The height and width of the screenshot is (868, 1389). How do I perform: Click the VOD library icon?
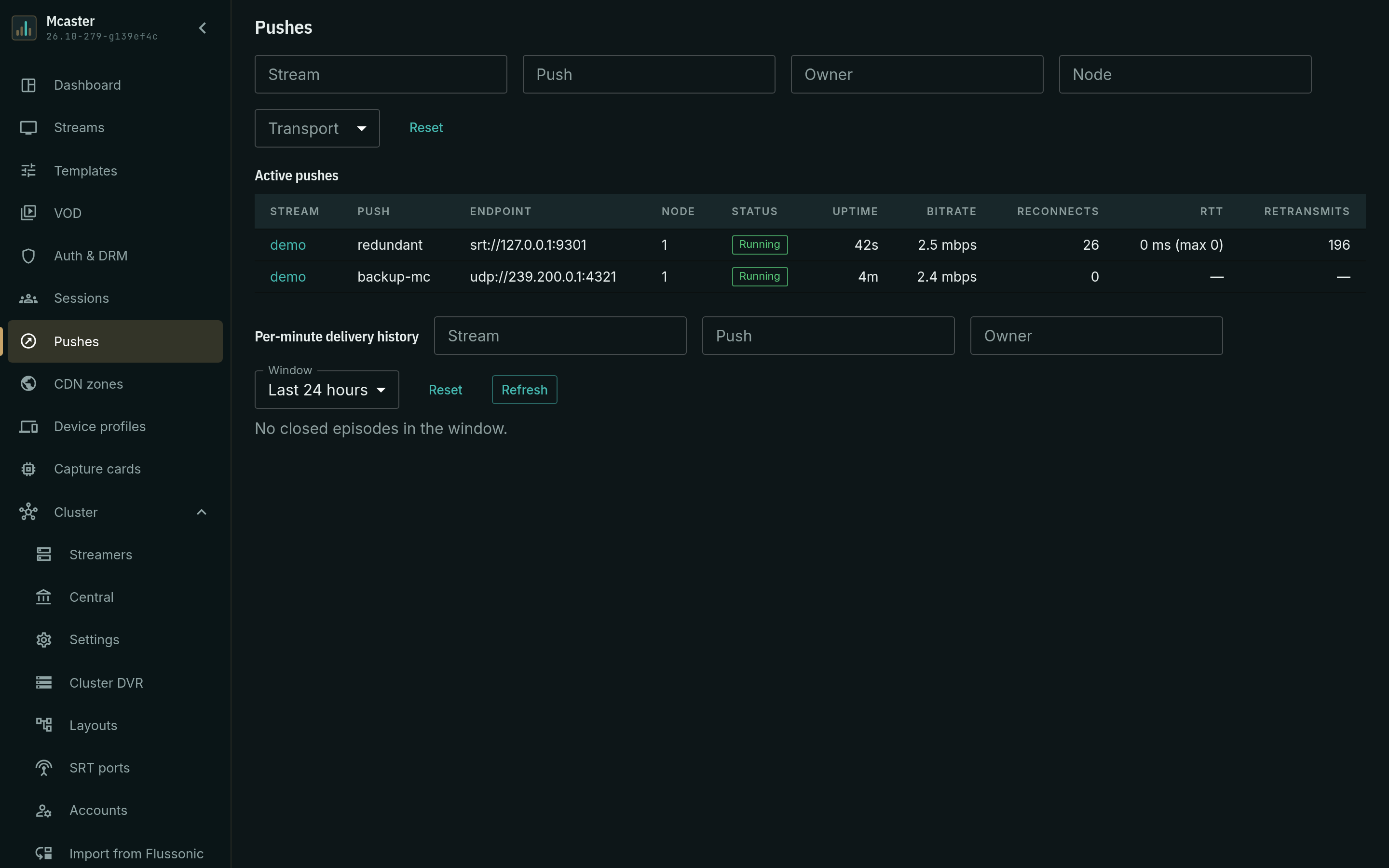tap(28, 213)
